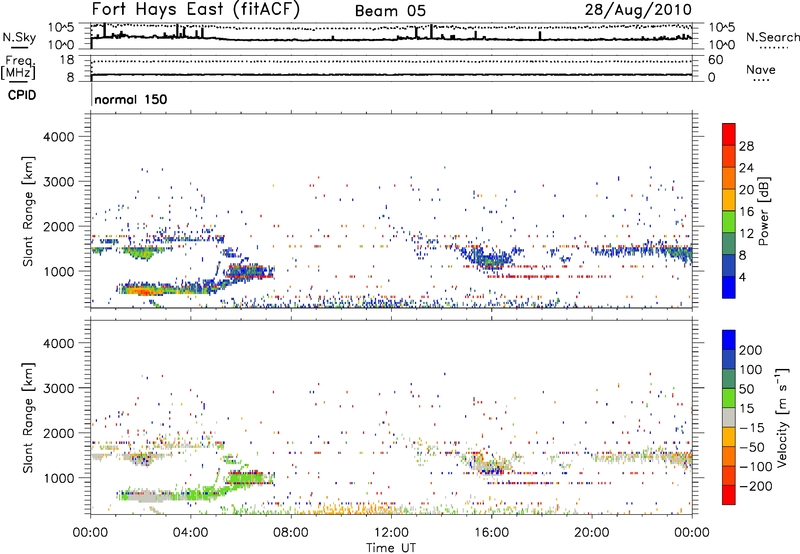Select the "50" velocity colorbar label
800x554 pixels.
click(x=746, y=389)
